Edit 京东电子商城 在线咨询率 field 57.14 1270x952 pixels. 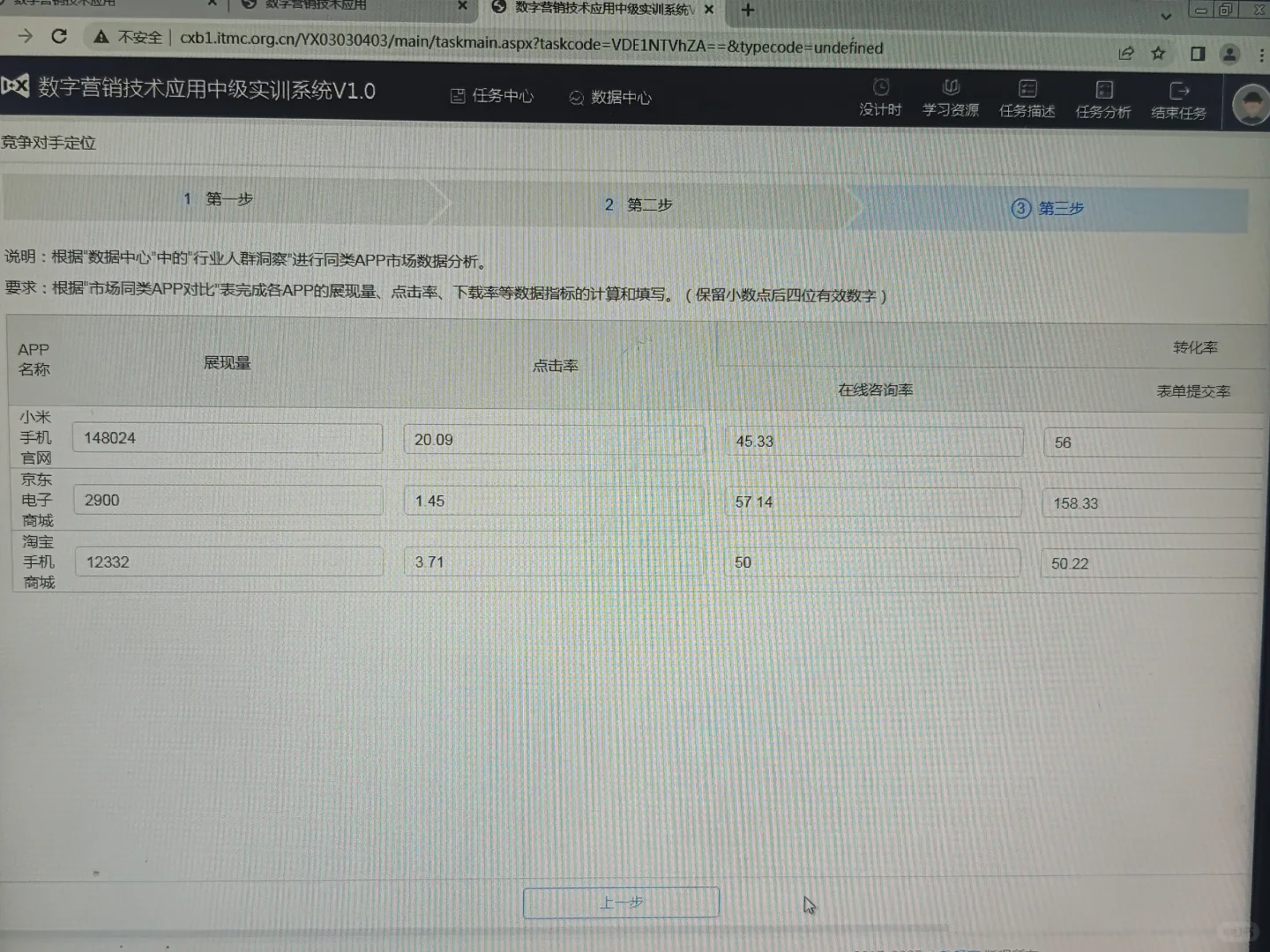pyautogui.click(x=873, y=502)
